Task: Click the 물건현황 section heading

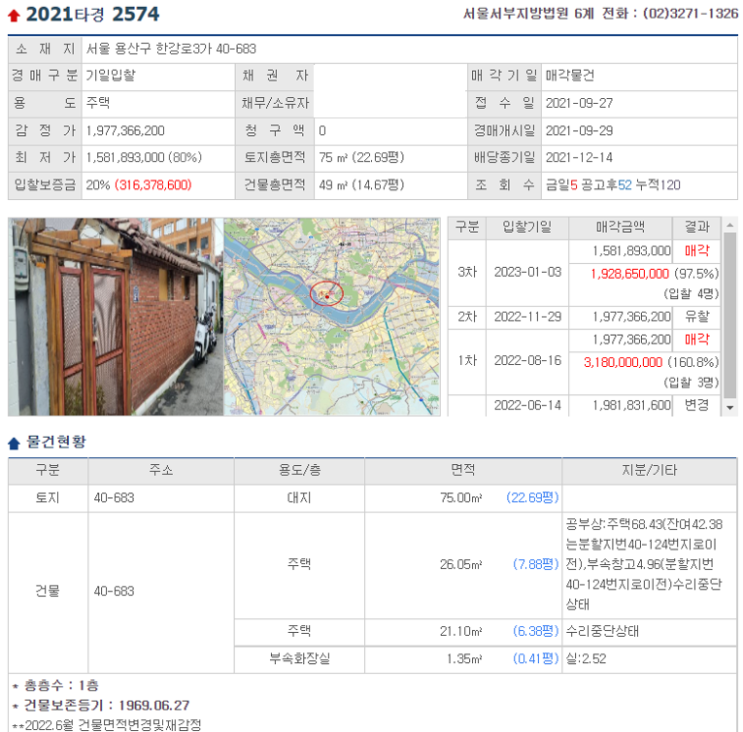Action: [x=56, y=442]
